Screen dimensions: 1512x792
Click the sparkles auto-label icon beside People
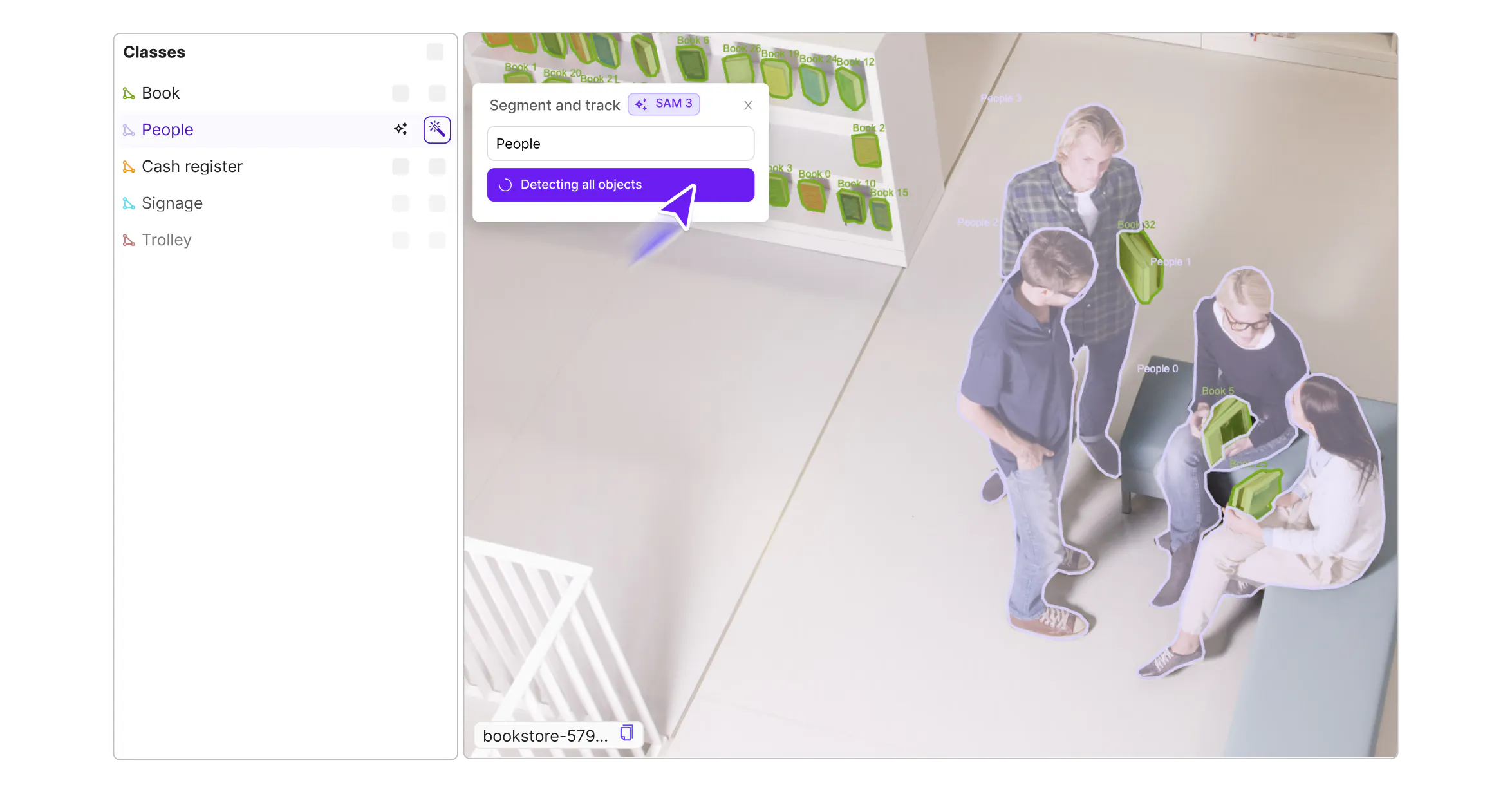400,129
